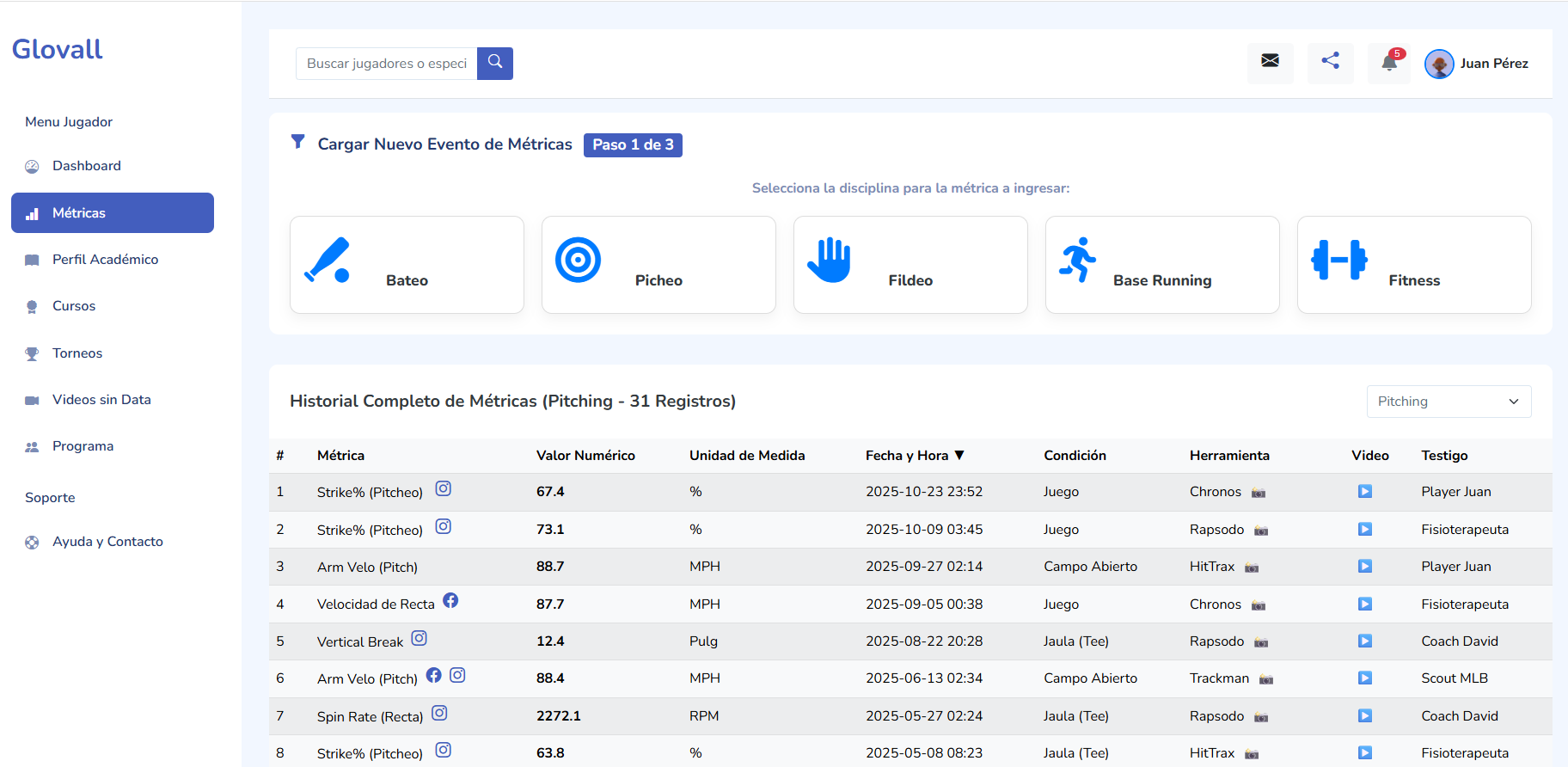The image size is (1568, 767).
Task: Open the Pitching filter dropdown
Action: tap(1449, 402)
